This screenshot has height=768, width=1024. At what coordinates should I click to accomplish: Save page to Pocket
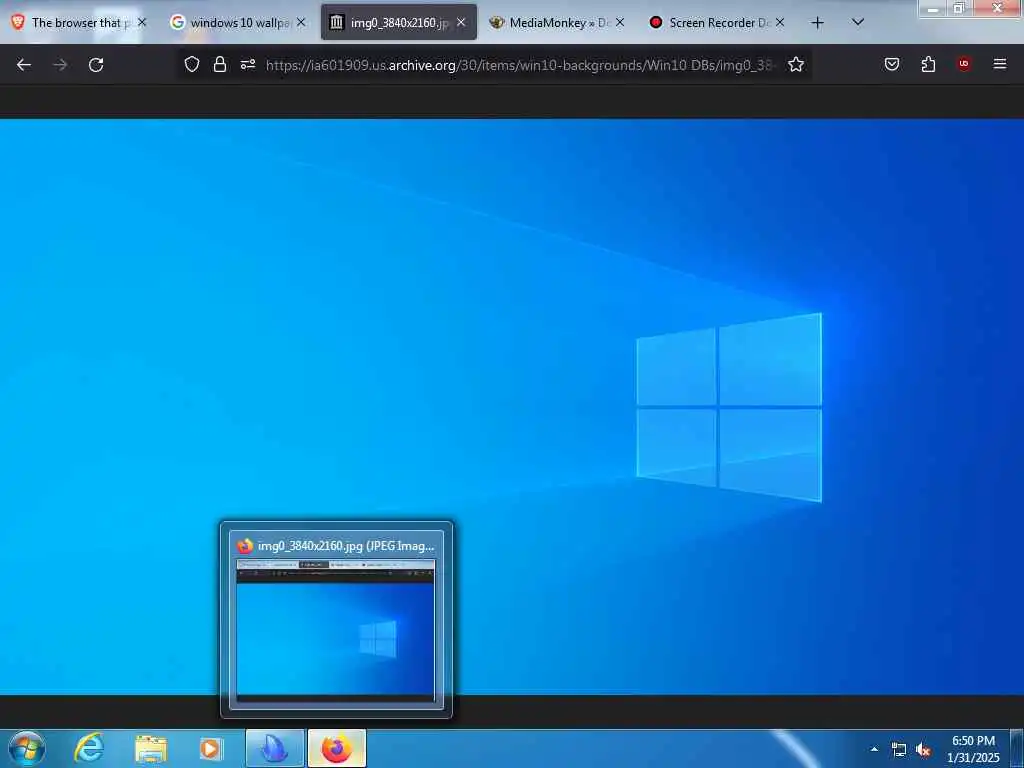coord(892,64)
